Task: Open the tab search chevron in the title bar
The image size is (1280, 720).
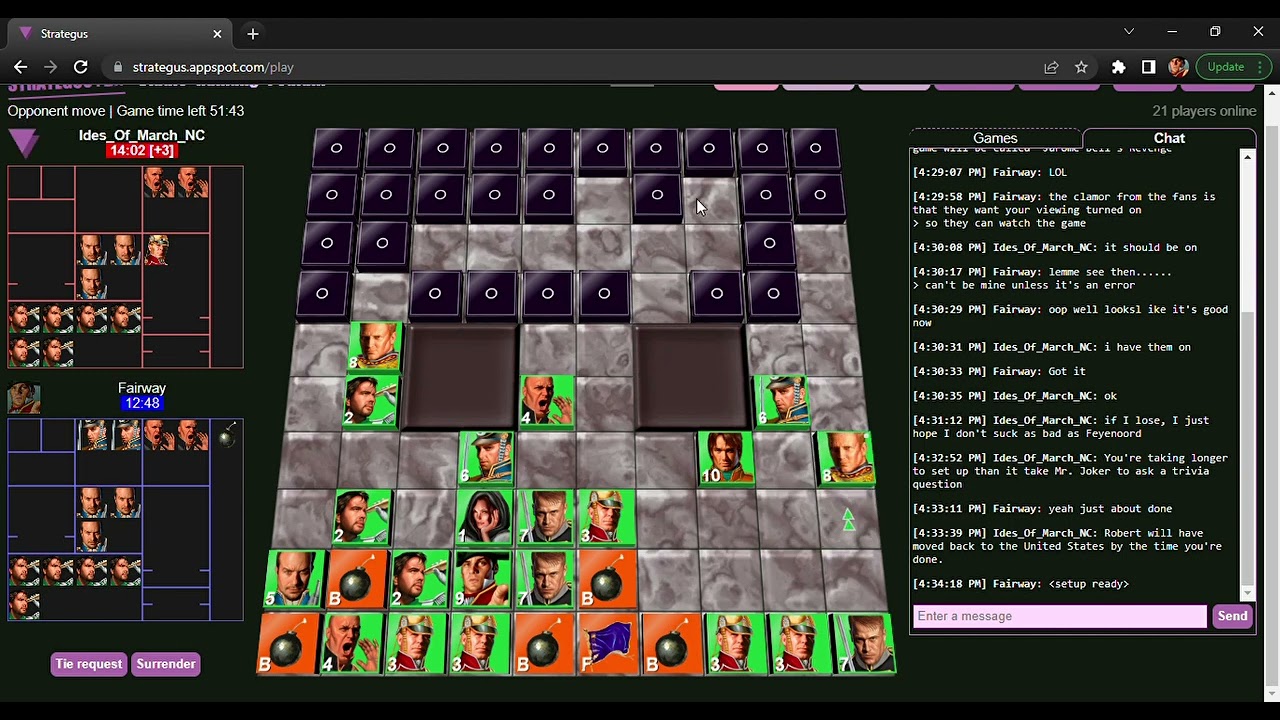Action: 1129,32
